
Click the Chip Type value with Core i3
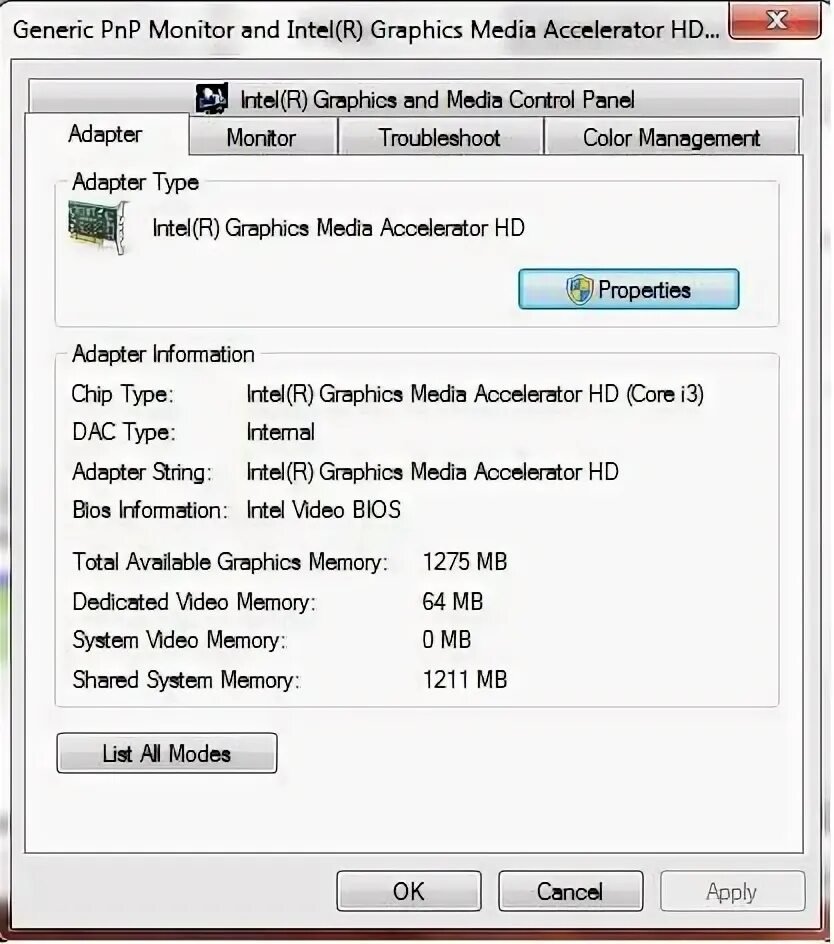pyautogui.click(x=475, y=394)
